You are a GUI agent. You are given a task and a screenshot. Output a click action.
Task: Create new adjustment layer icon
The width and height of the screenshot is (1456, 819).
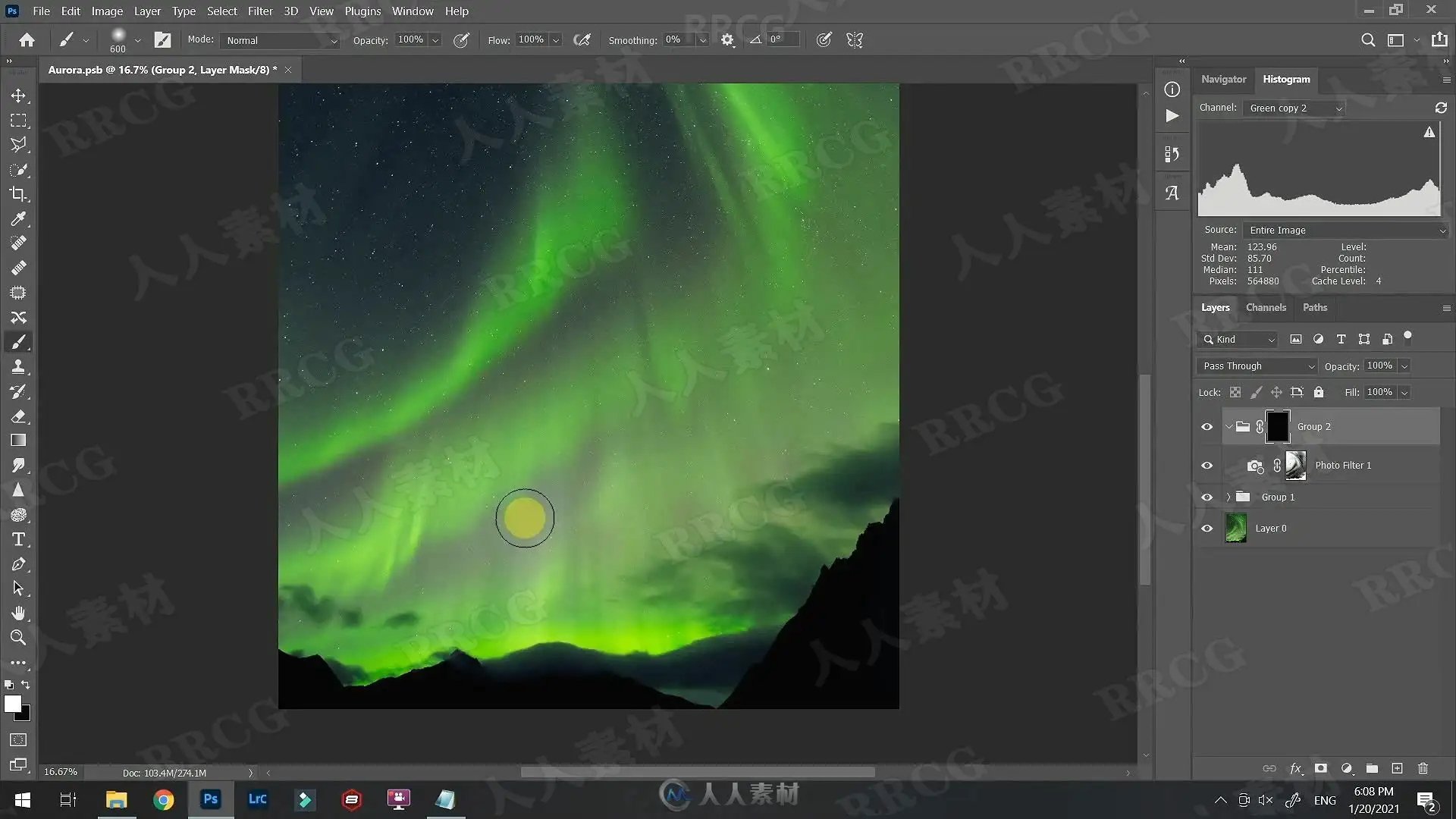point(1347,768)
